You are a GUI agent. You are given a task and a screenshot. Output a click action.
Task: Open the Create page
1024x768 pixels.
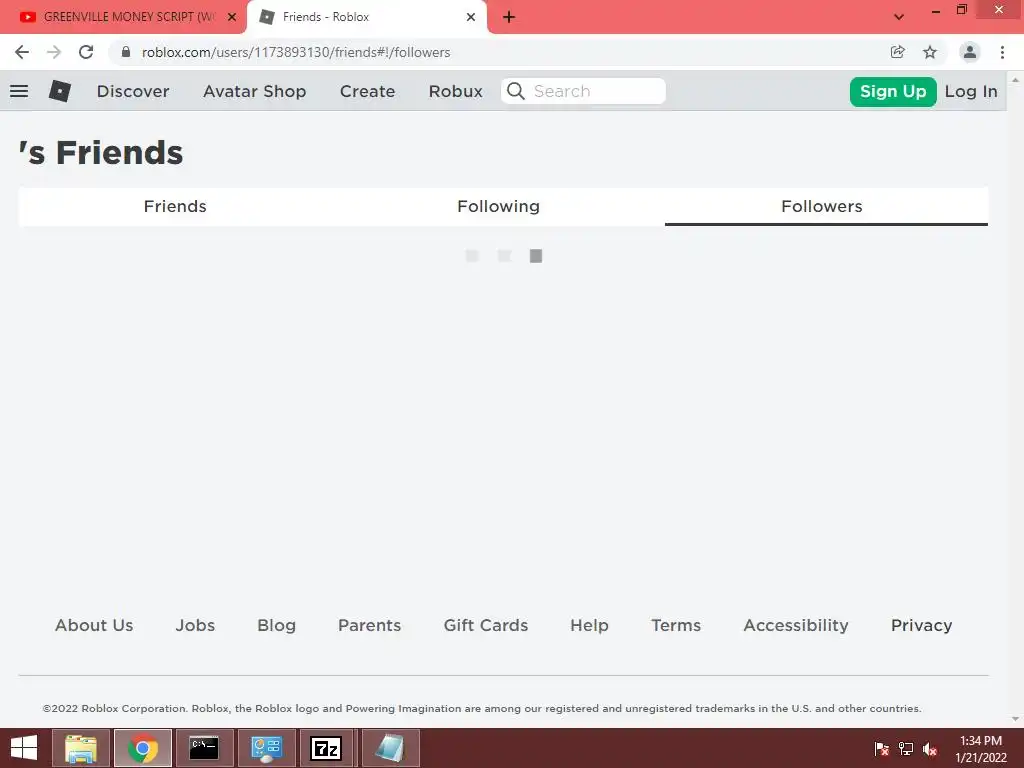click(x=367, y=91)
